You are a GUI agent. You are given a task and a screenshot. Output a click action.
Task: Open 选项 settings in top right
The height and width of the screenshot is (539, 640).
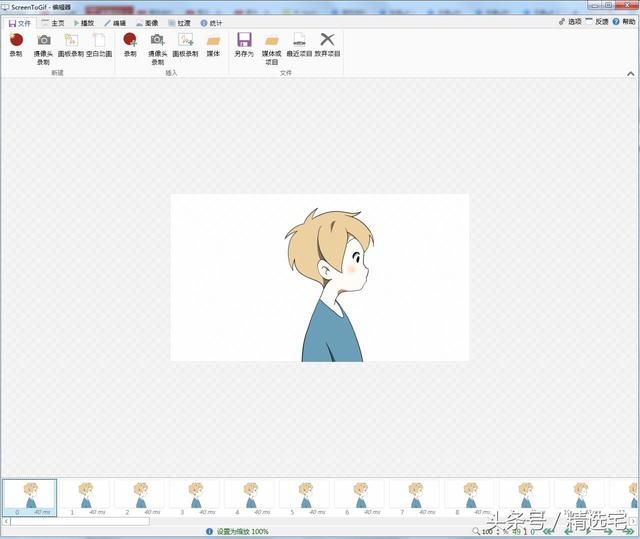(x=570, y=21)
